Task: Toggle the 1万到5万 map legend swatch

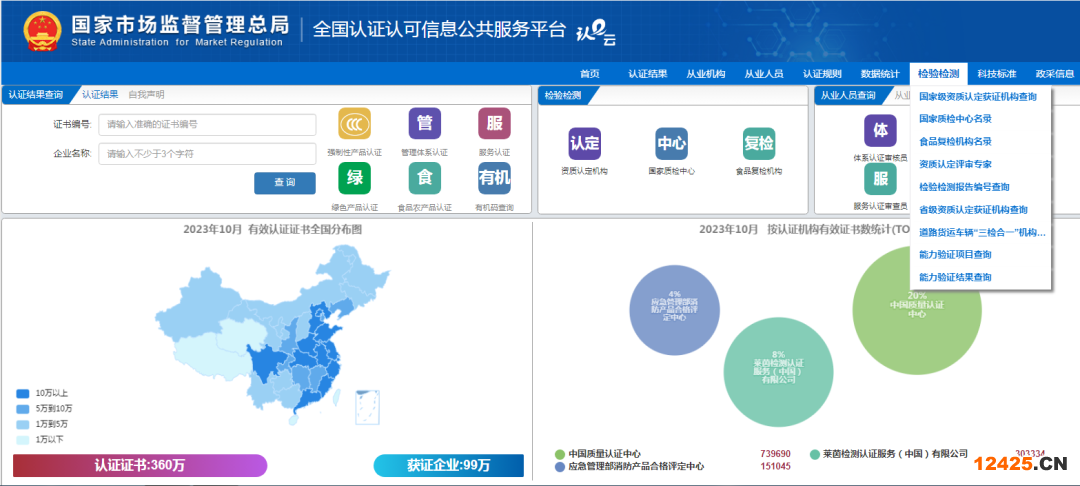Action: pyautogui.click(x=23, y=424)
